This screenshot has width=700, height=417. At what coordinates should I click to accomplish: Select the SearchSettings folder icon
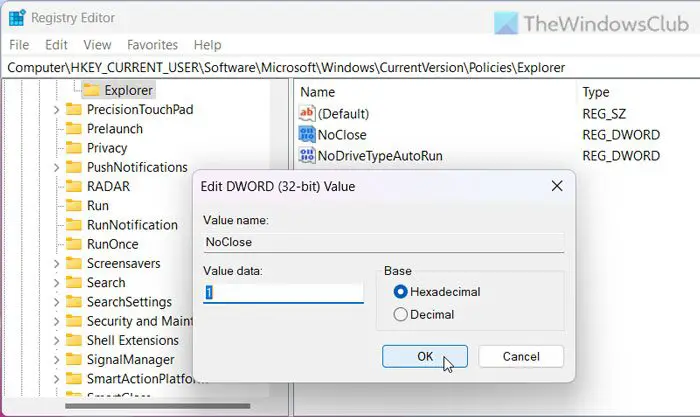pos(74,302)
